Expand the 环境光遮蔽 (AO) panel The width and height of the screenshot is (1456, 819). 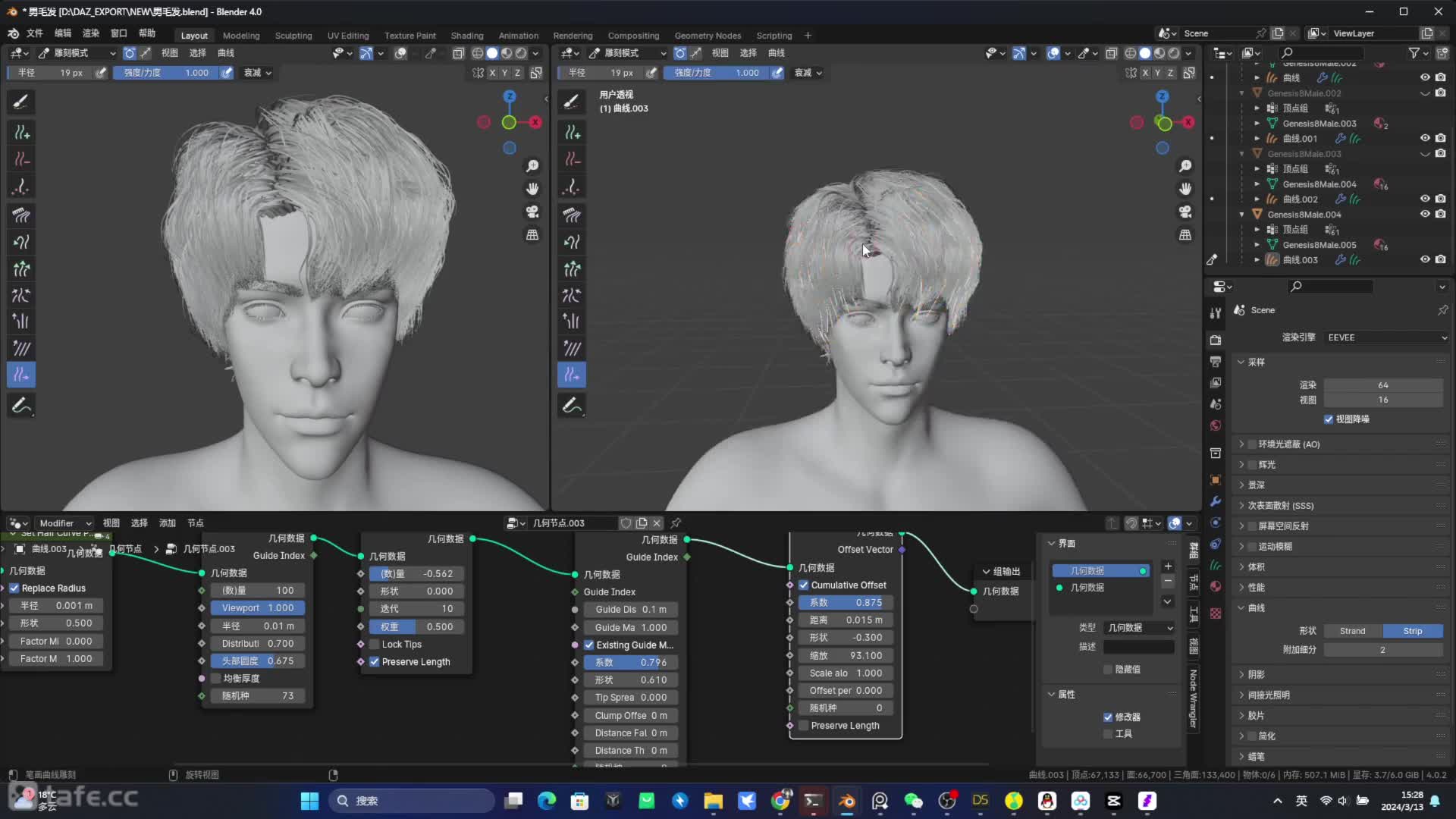click(x=1241, y=444)
